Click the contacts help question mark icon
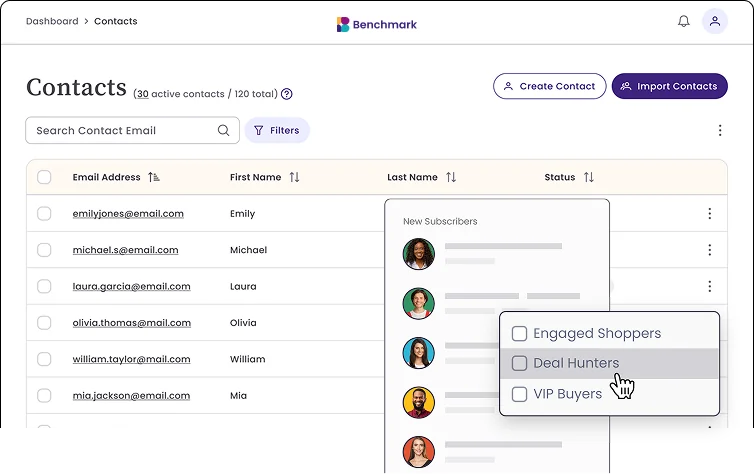 [x=287, y=94]
